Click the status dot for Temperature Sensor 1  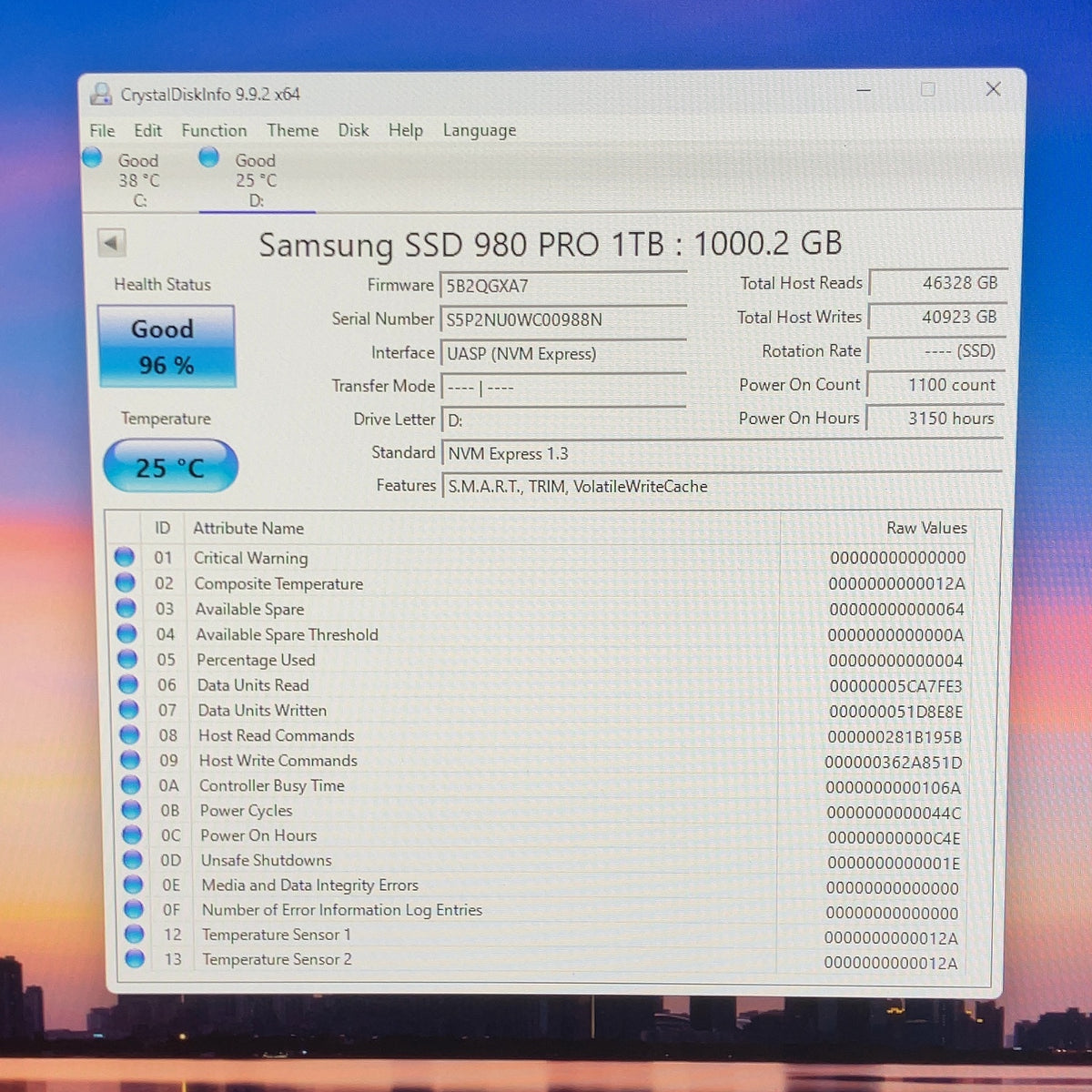coord(135,933)
